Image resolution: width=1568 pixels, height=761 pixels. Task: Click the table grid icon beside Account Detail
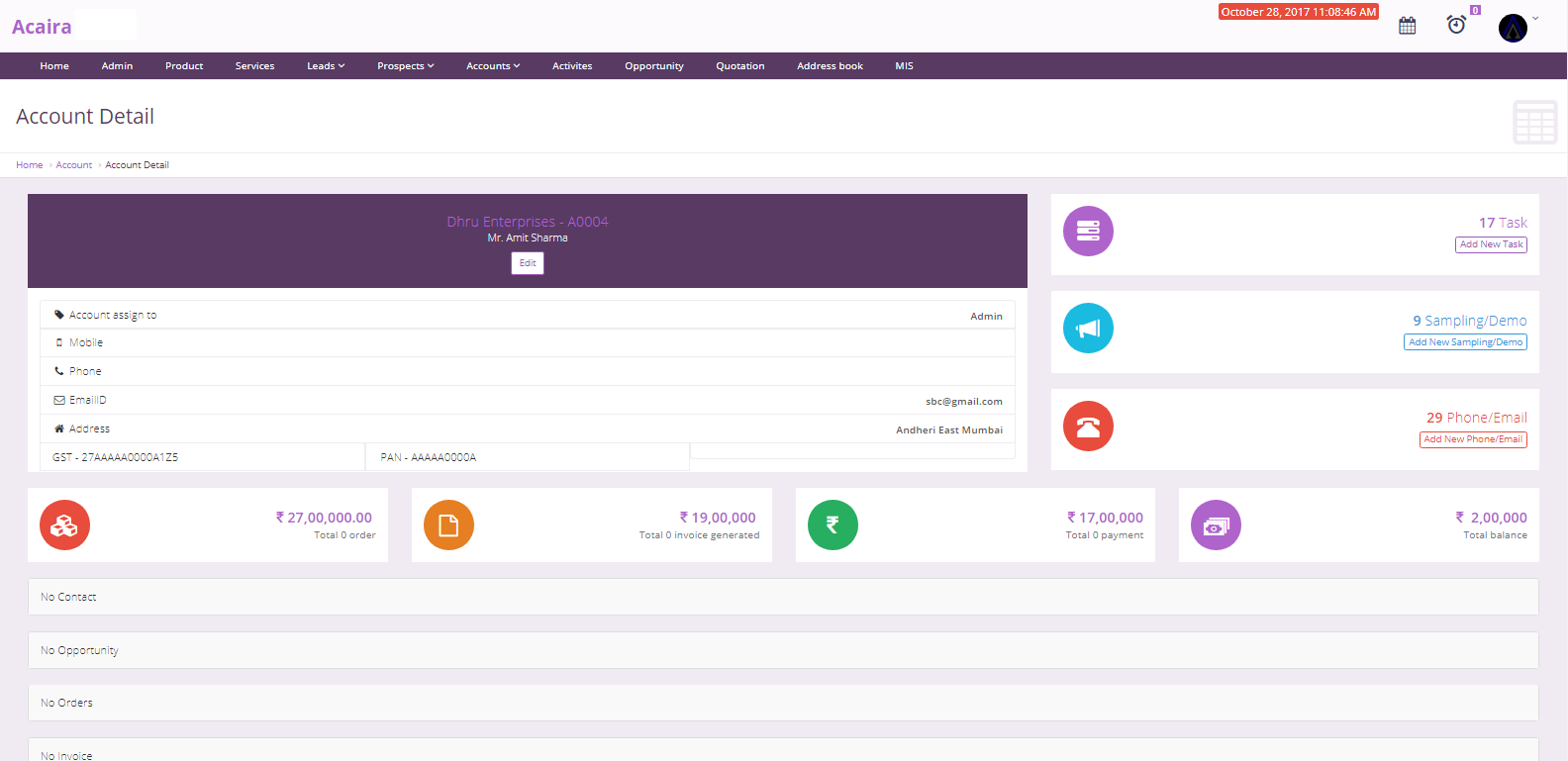(1534, 122)
